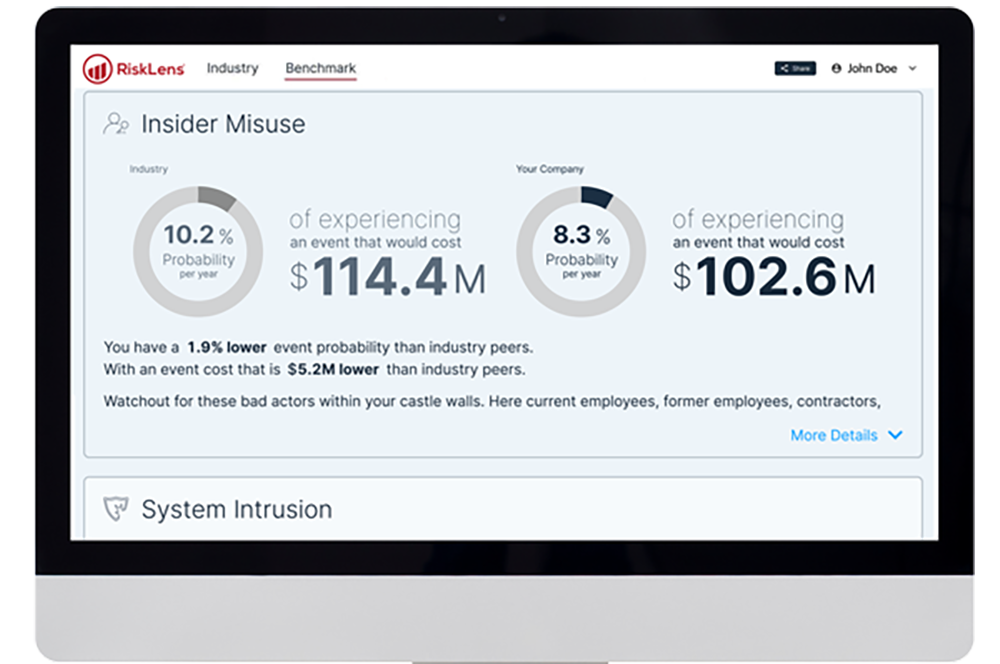Switch to the Industry tab
Viewport: 1000px width, 664px height.
pos(233,67)
